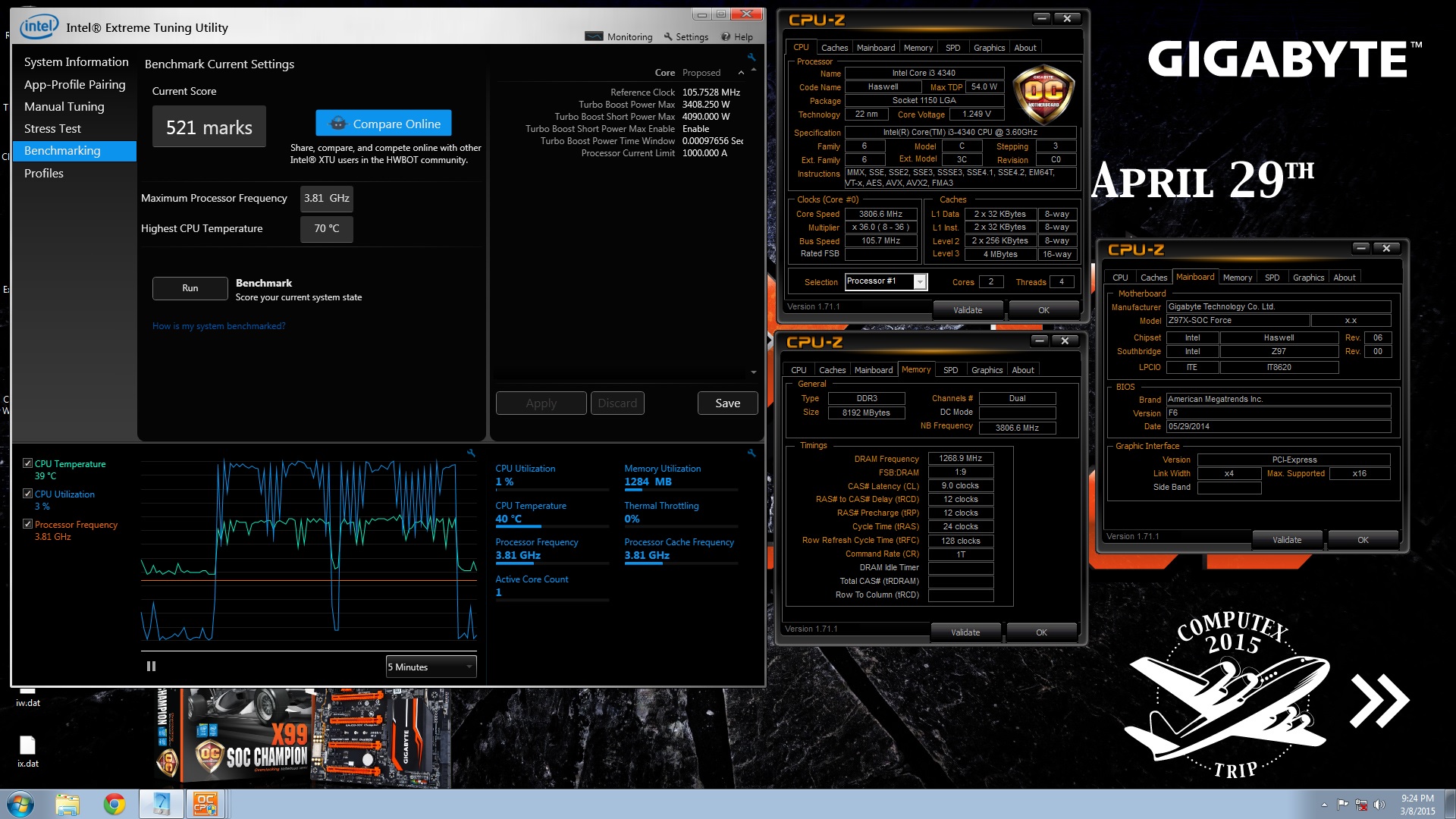This screenshot has height=819, width=1456.
Task: Open App-Profile Pairing in XTU sidebar
Action: point(74,84)
